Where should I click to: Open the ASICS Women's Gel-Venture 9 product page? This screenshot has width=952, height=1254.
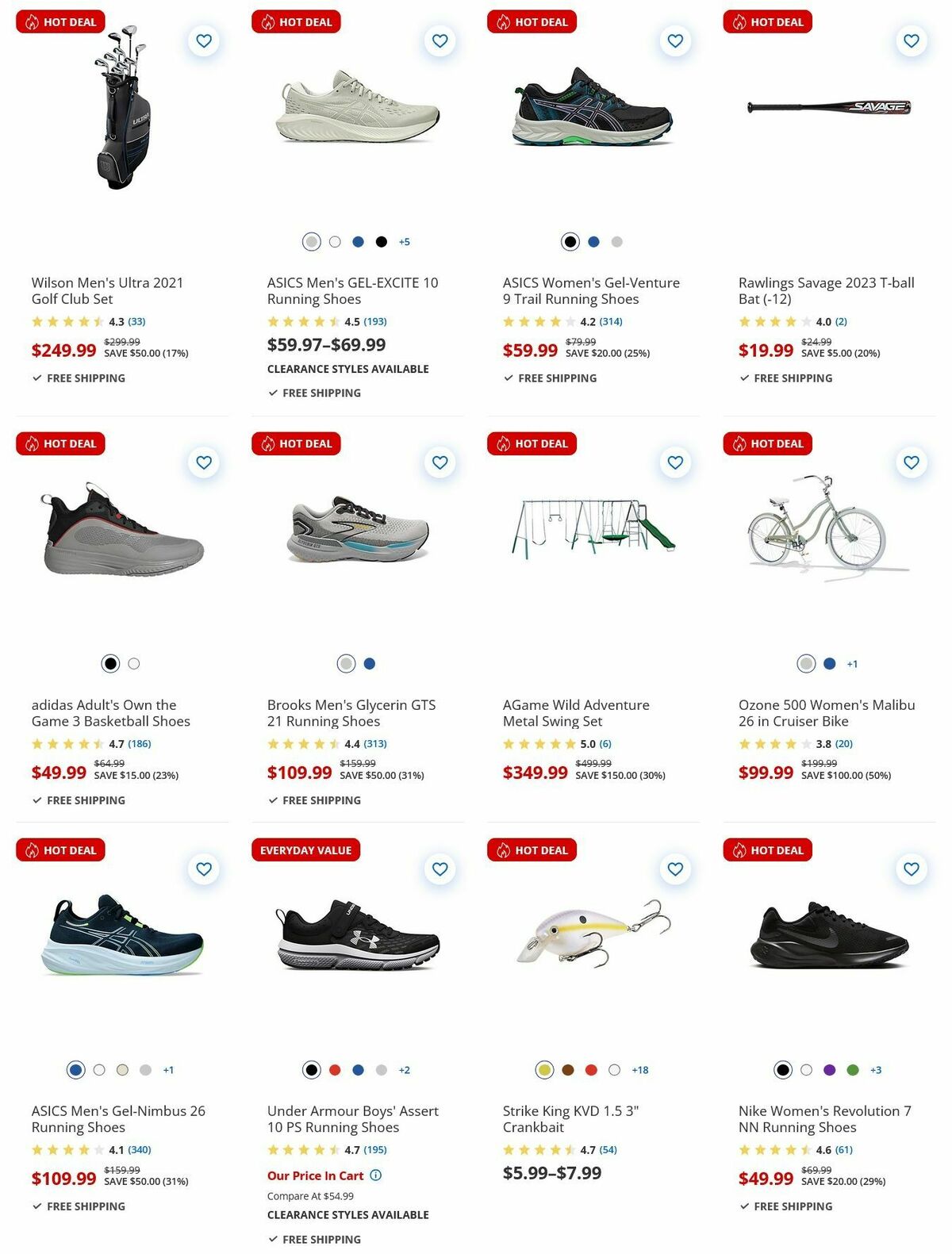[x=590, y=290]
